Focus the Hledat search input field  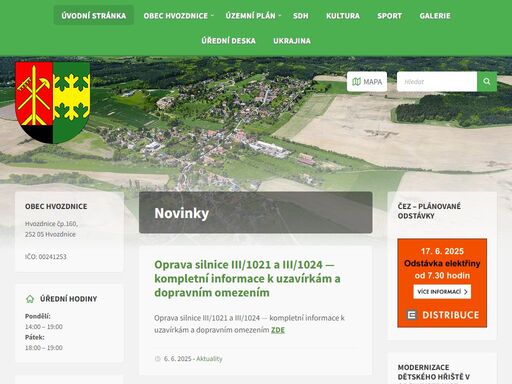(x=437, y=81)
